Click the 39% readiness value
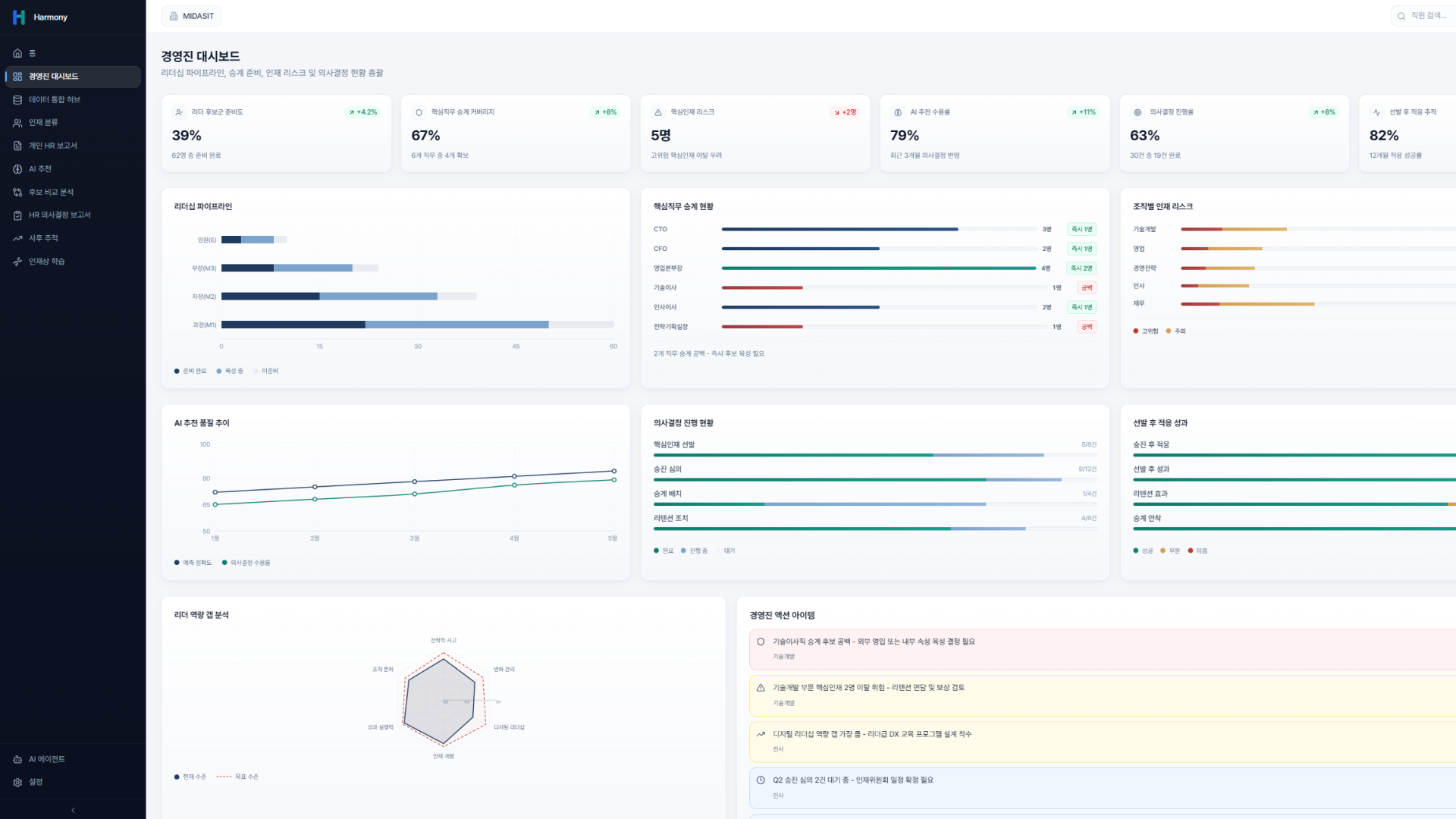 187,136
